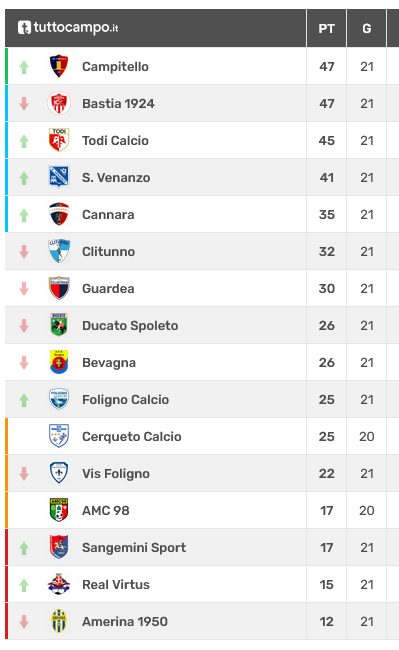Viewport: 399px width, 650px height.
Task: Select the Vis Foligno team name
Action: click(116, 473)
